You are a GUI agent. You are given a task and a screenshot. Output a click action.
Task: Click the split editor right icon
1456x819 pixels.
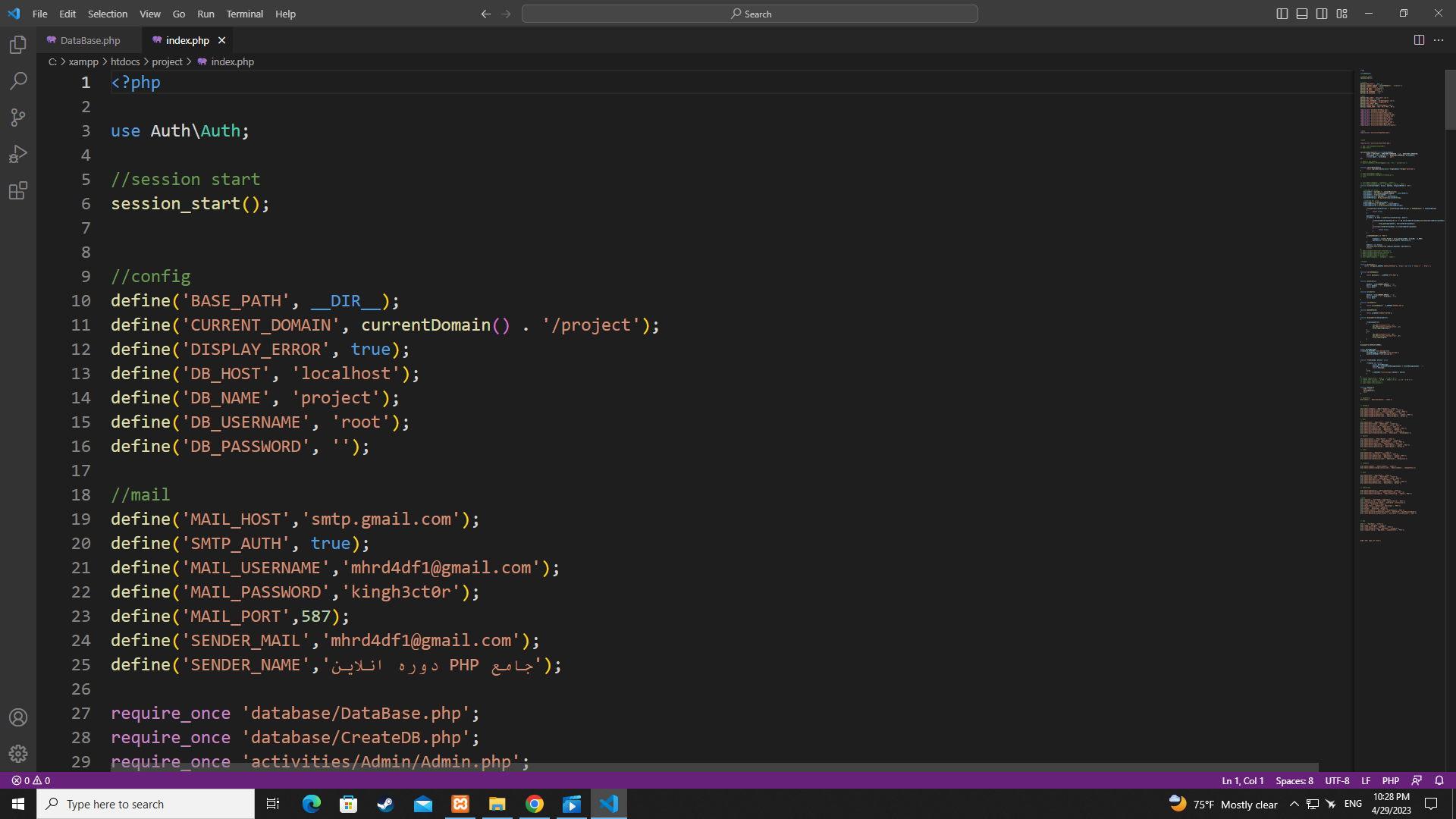(x=1419, y=40)
